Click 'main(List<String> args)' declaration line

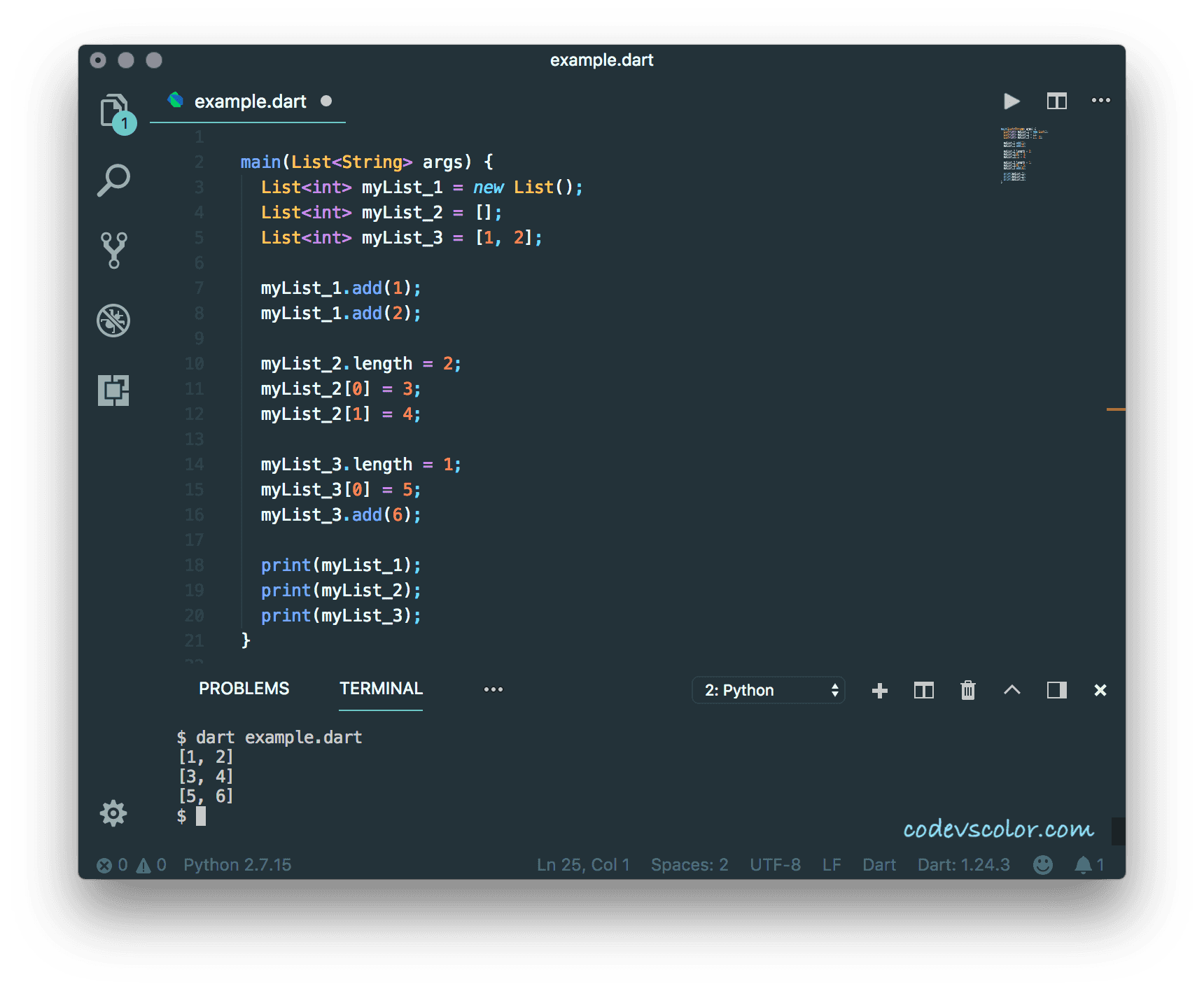point(367,162)
